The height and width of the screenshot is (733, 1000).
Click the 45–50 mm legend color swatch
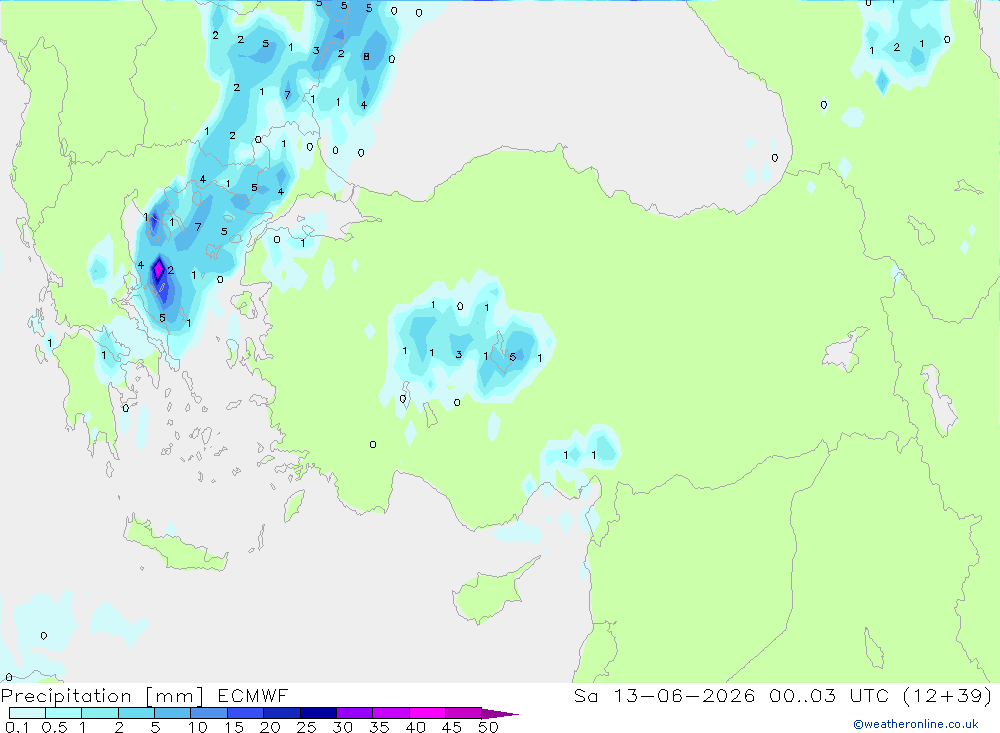(x=464, y=713)
